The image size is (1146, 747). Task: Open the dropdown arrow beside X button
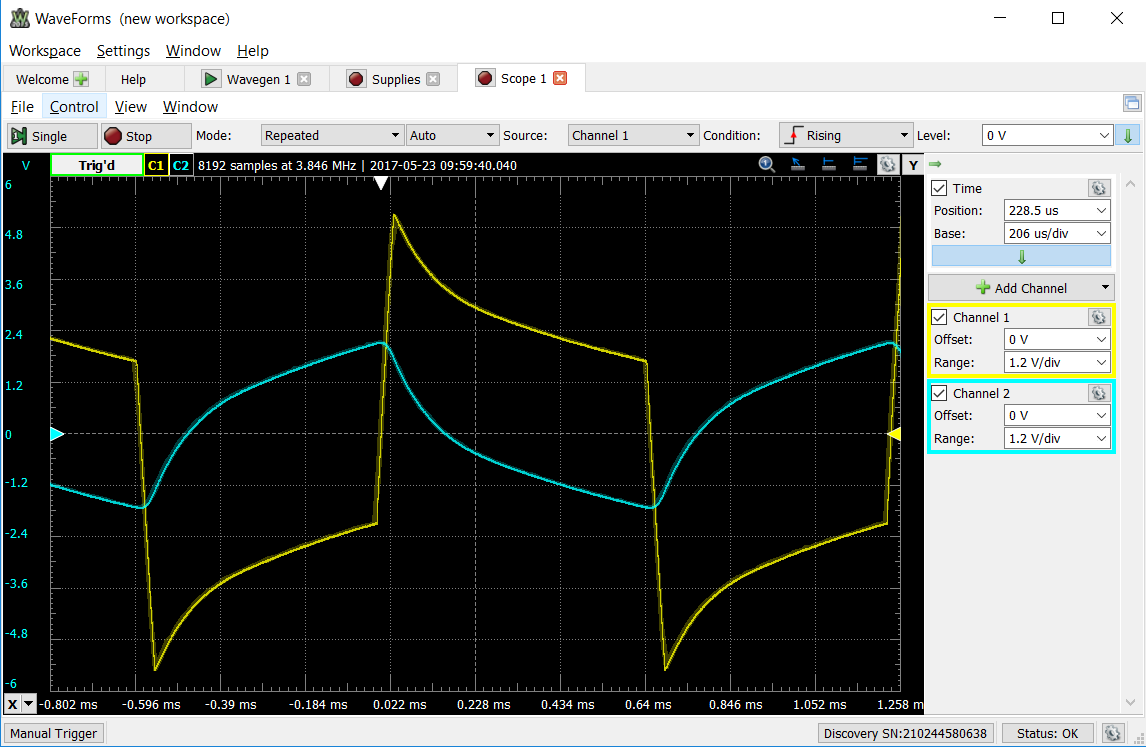coord(29,704)
